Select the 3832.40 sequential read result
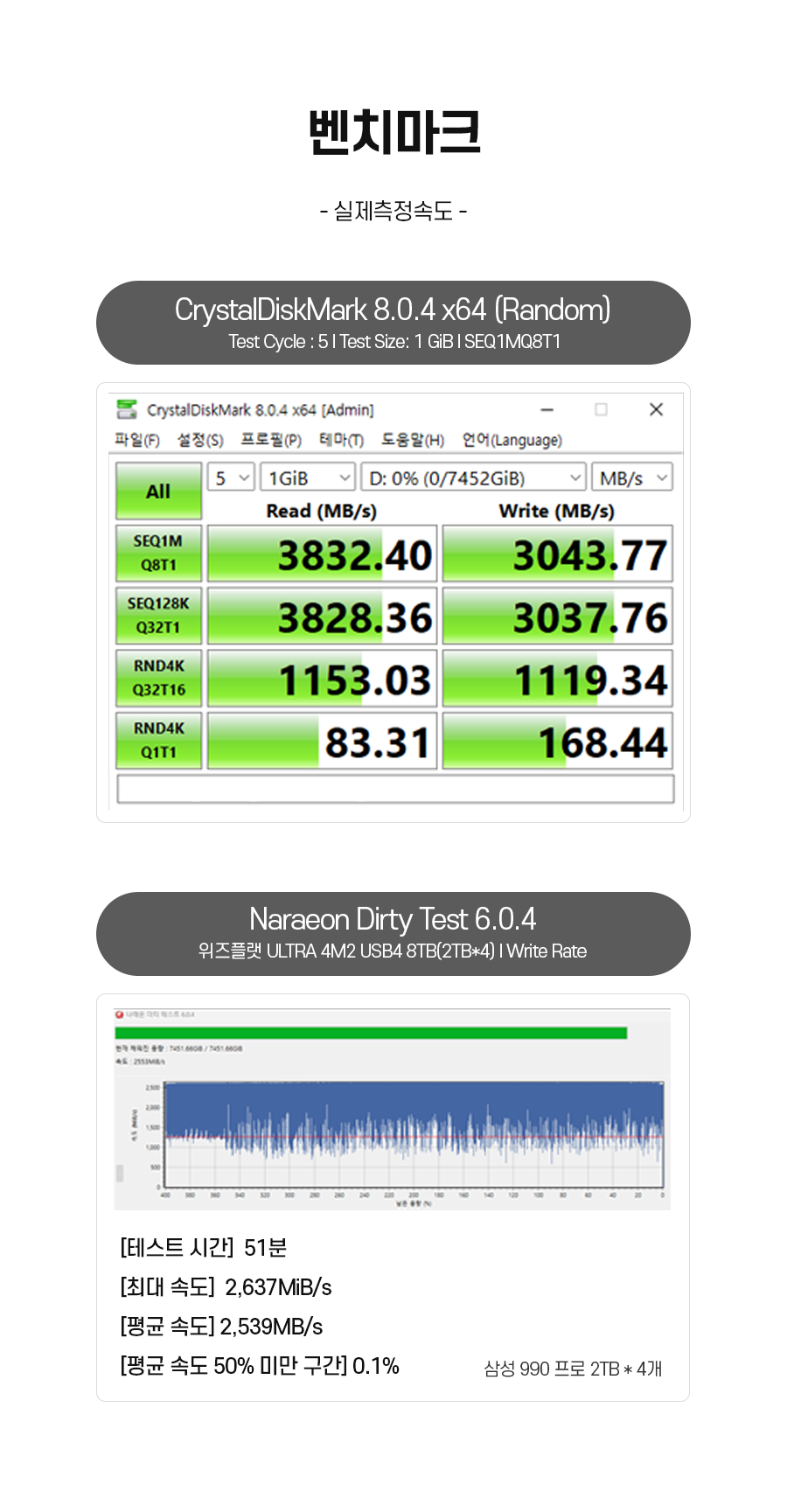This screenshot has width=787, height=1512. (322, 554)
